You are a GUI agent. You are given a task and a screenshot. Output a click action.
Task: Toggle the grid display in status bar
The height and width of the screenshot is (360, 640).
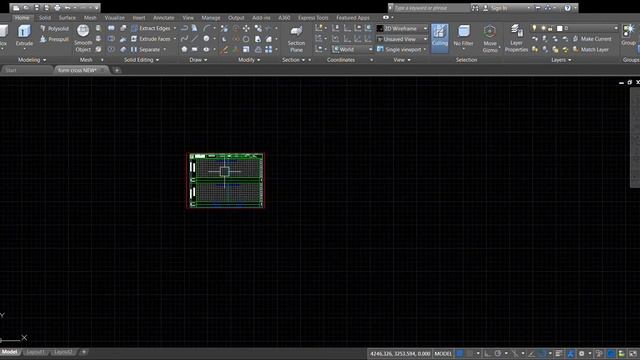click(x=460, y=353)
